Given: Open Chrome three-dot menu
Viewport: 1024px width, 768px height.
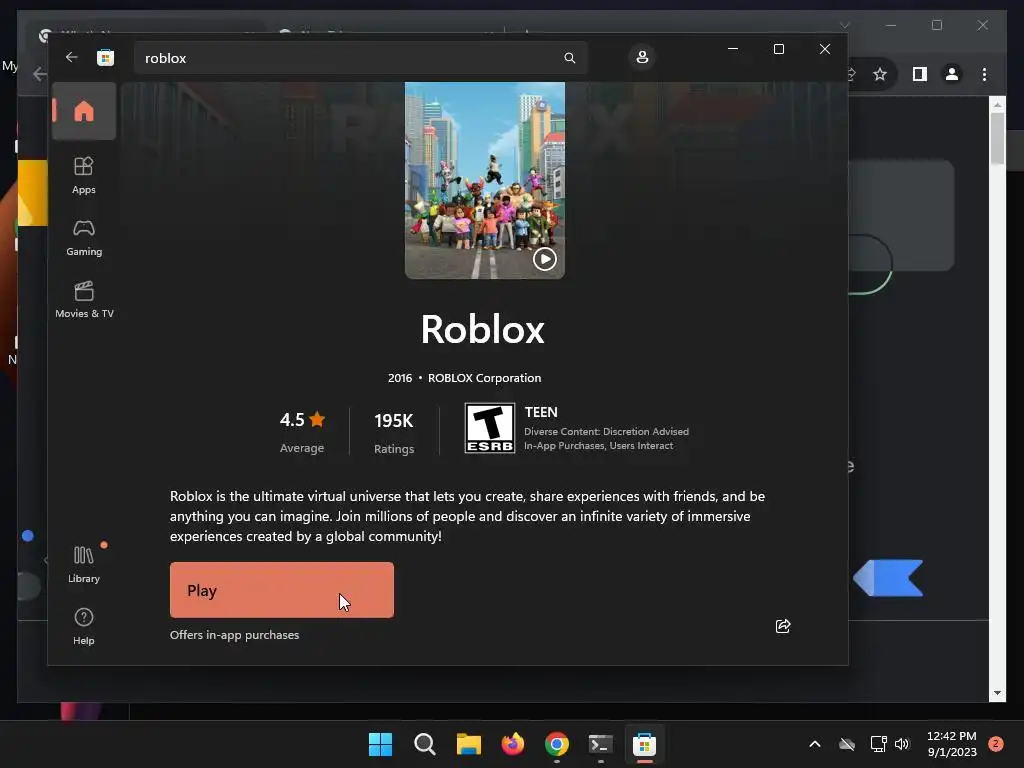Looking at the screenshot, I should click(x=984, y=74).
